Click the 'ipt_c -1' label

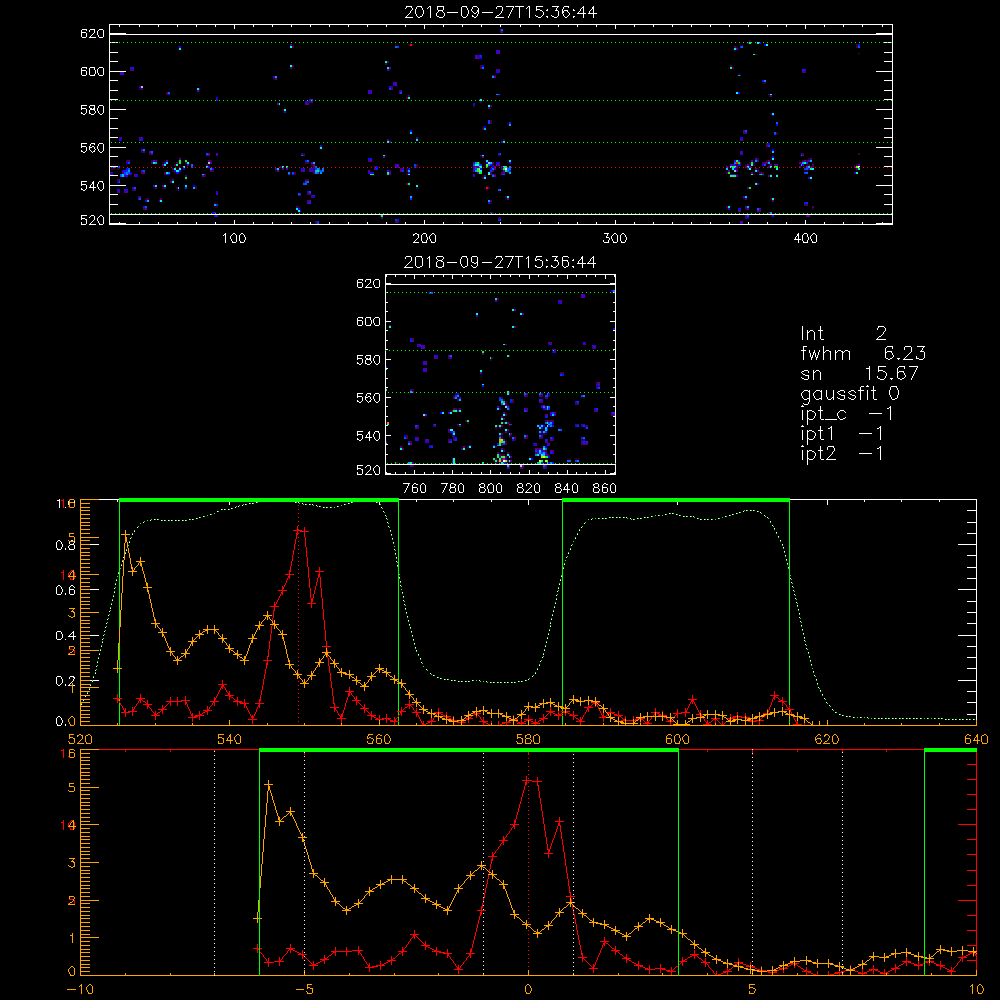click(847, 414)
